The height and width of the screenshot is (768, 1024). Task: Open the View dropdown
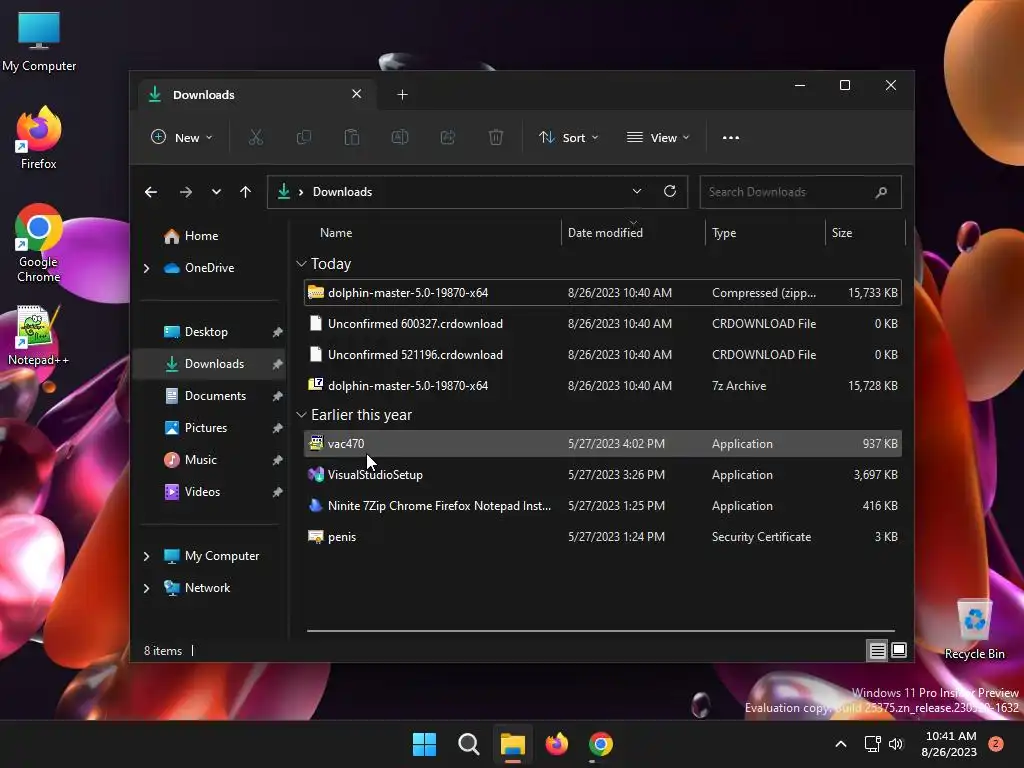pos(658,138)
